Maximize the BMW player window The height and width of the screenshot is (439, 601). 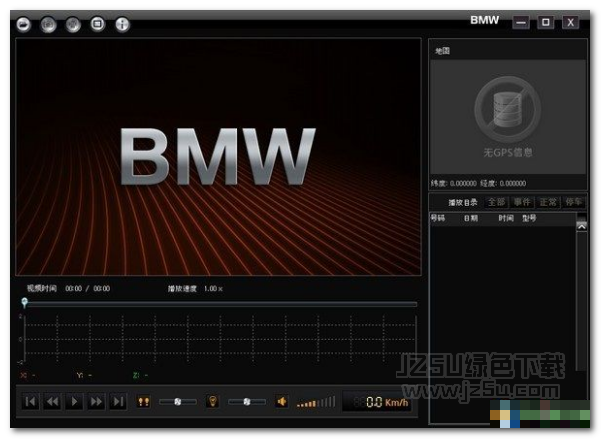tap(545, 22)
